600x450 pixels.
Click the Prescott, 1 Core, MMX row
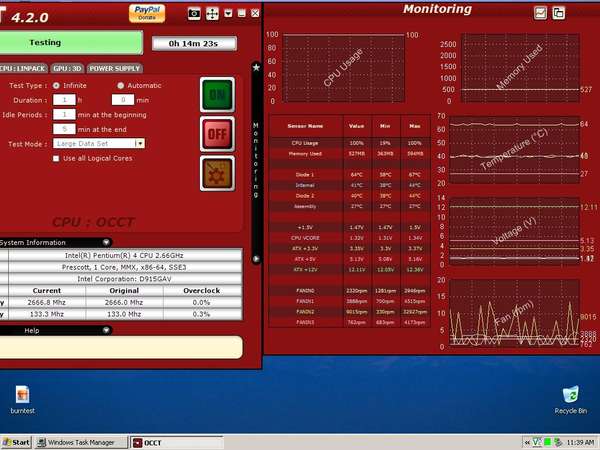tap(124, 267)
